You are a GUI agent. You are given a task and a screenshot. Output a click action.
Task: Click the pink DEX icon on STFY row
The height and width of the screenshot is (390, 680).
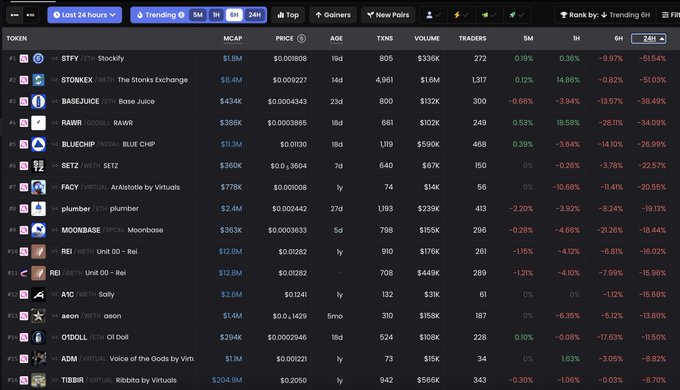pos(24,58)
